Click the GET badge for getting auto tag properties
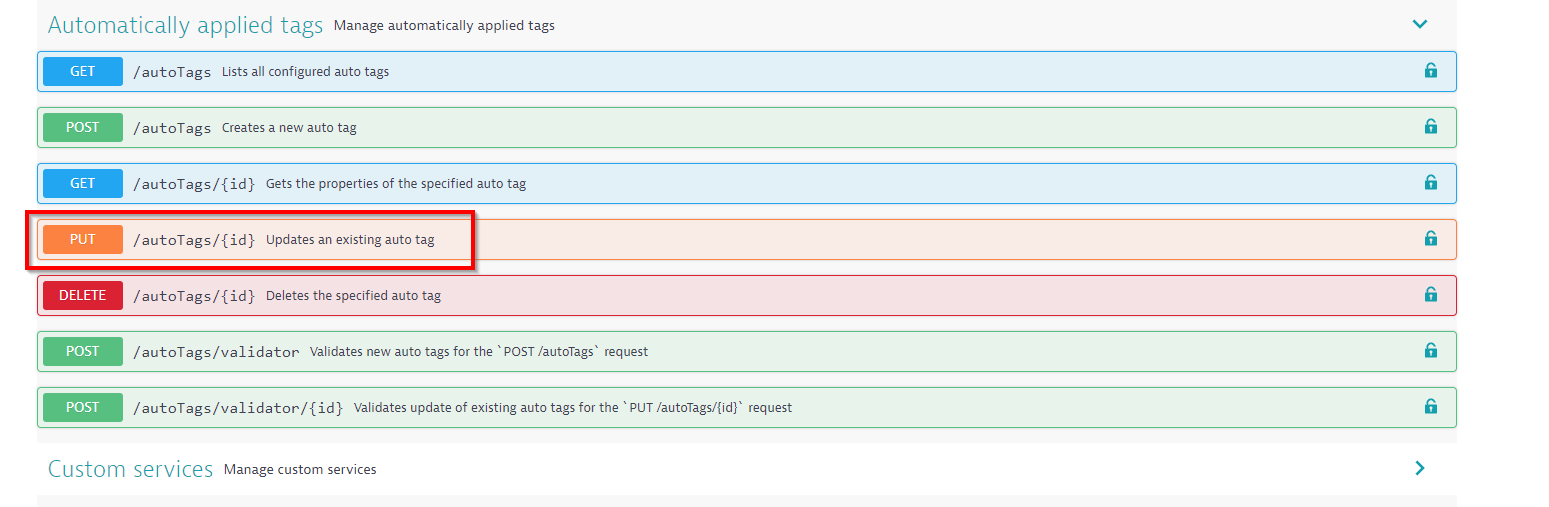 pyautogui.click(x=83, y=184)
